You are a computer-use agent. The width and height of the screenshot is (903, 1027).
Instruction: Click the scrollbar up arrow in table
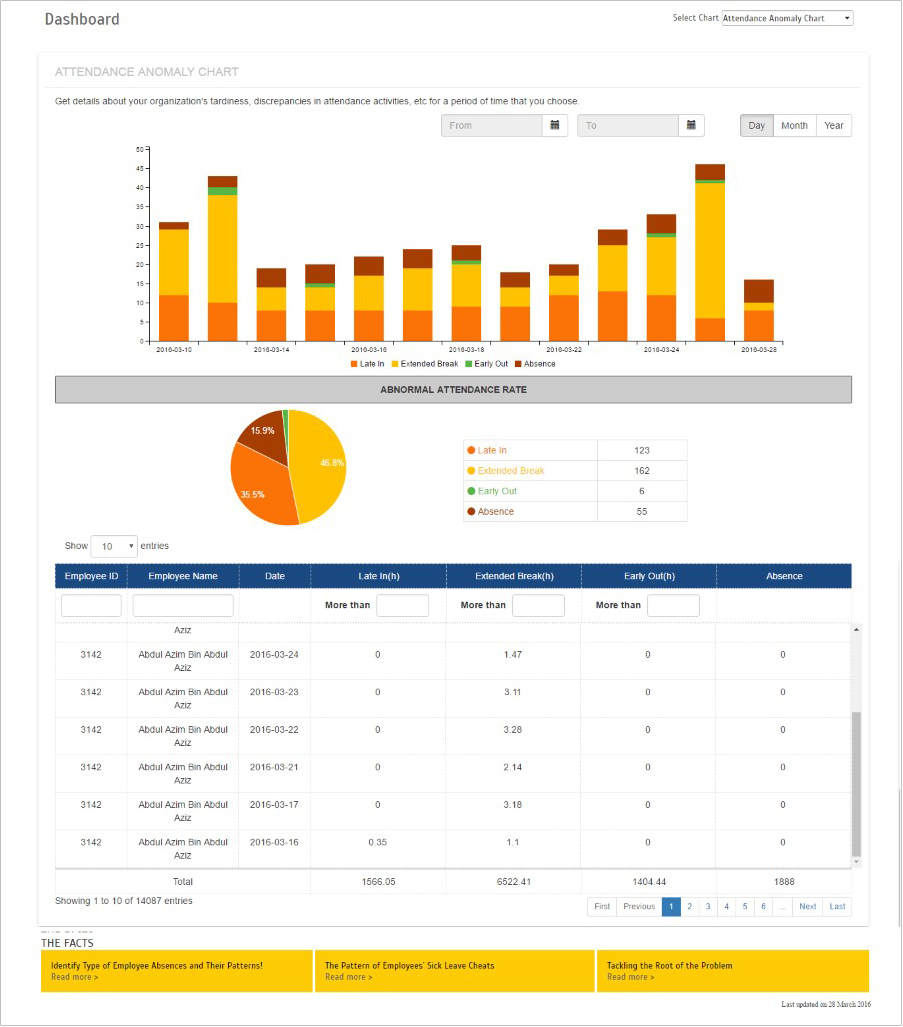856,630
